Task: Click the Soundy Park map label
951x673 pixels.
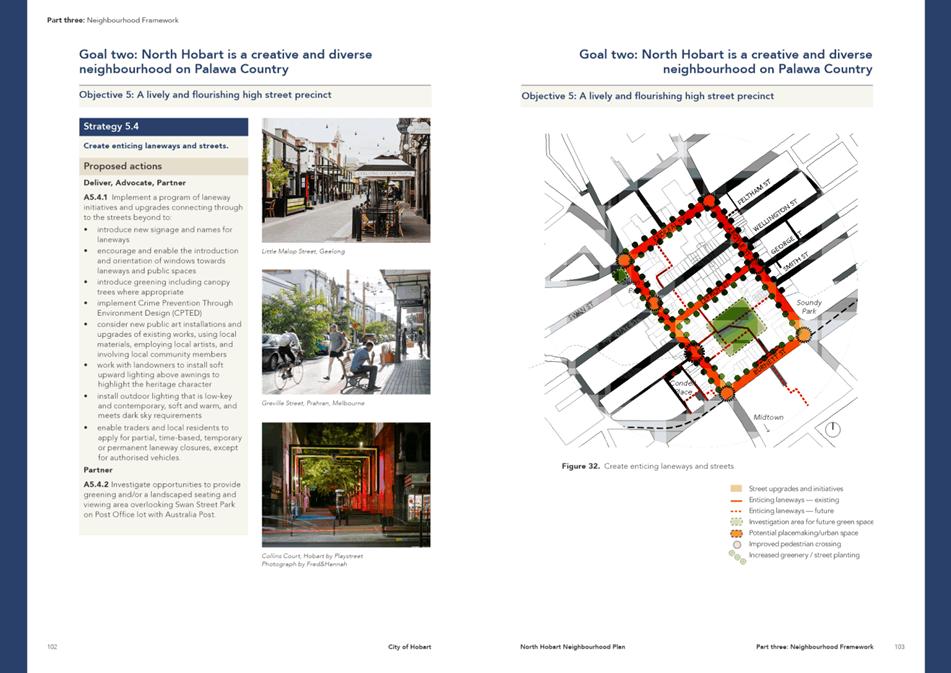Action: 808,307
